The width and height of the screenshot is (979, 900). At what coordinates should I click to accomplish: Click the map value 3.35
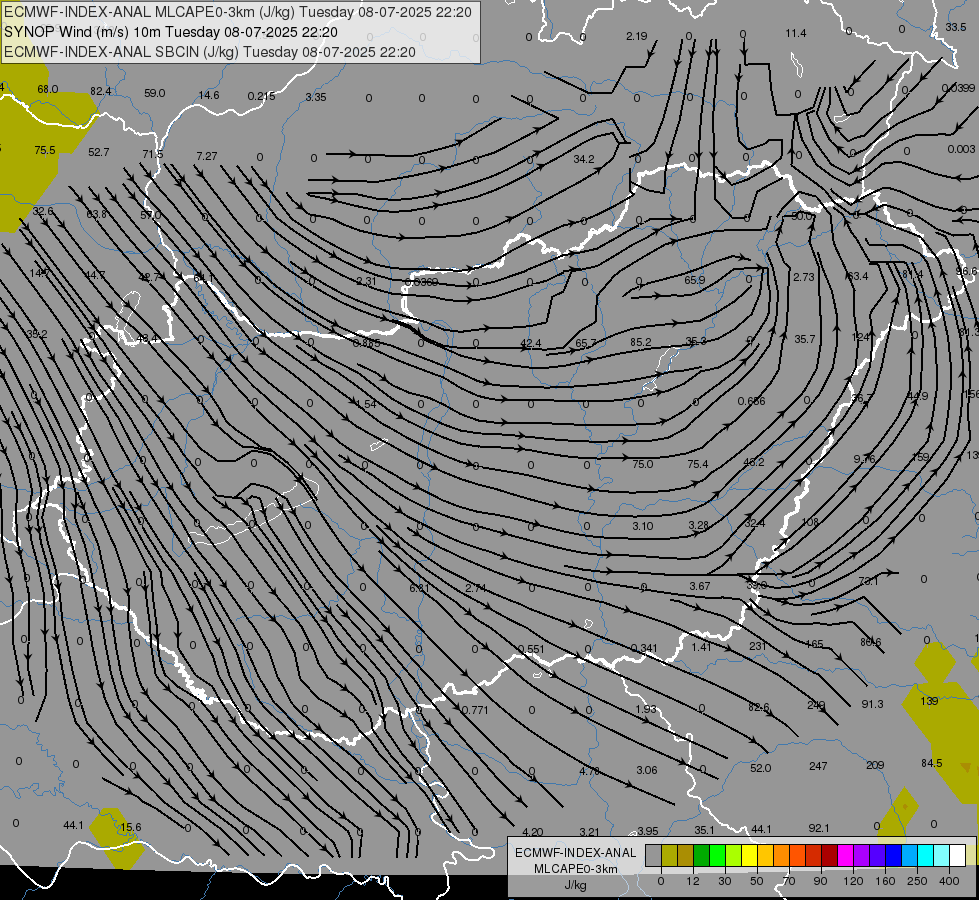pyautogui.click(x=315, y=97)
